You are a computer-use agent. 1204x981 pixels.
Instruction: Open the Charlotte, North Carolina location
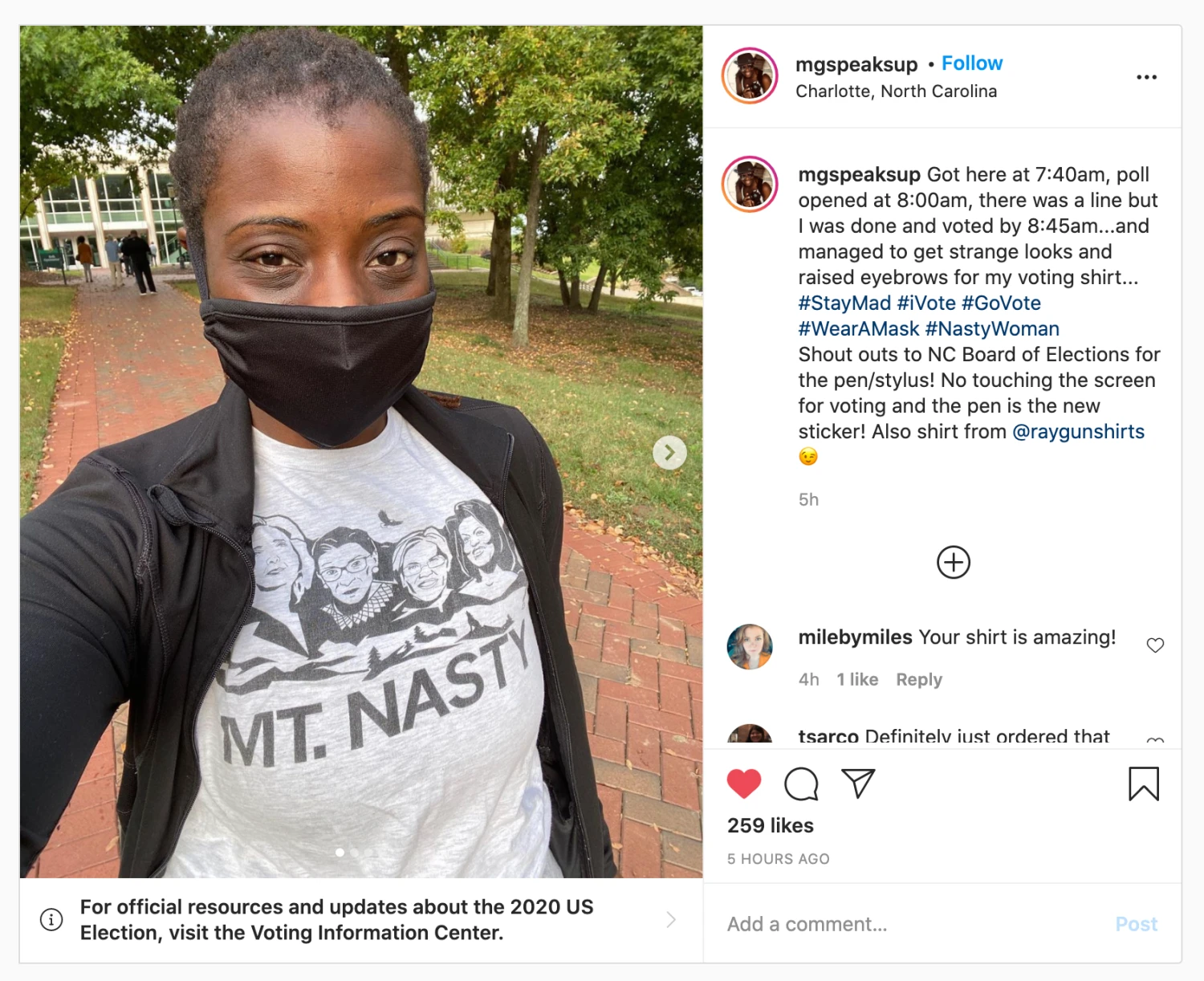(x=896, y=92)
